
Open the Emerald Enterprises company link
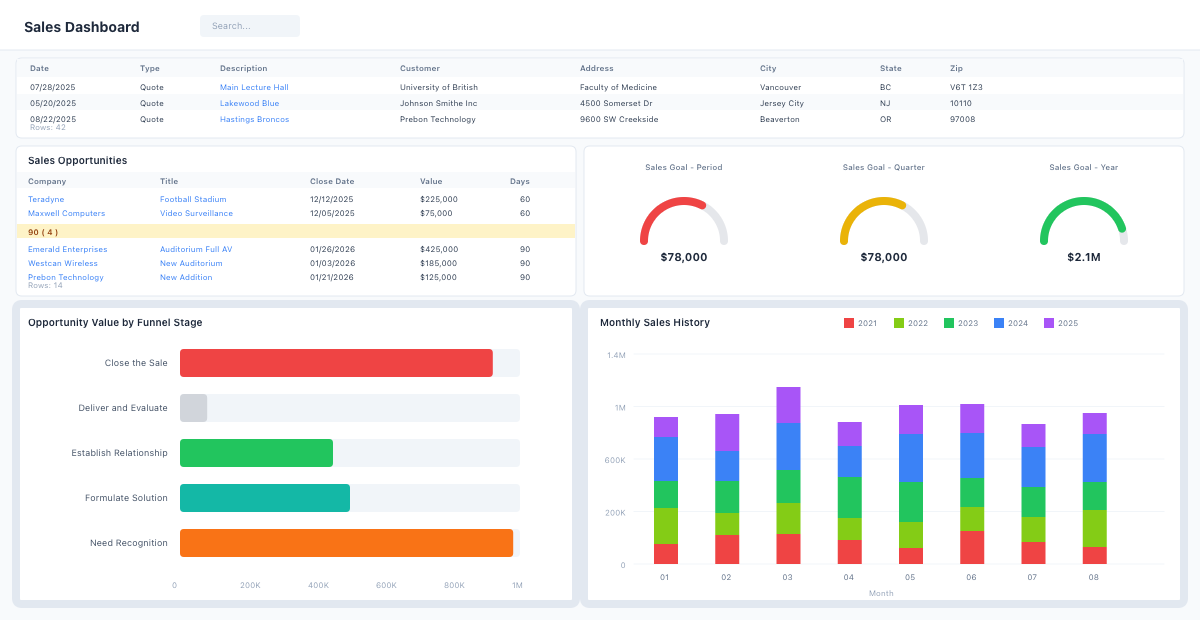pyautogui.click(x=67, y=249)
